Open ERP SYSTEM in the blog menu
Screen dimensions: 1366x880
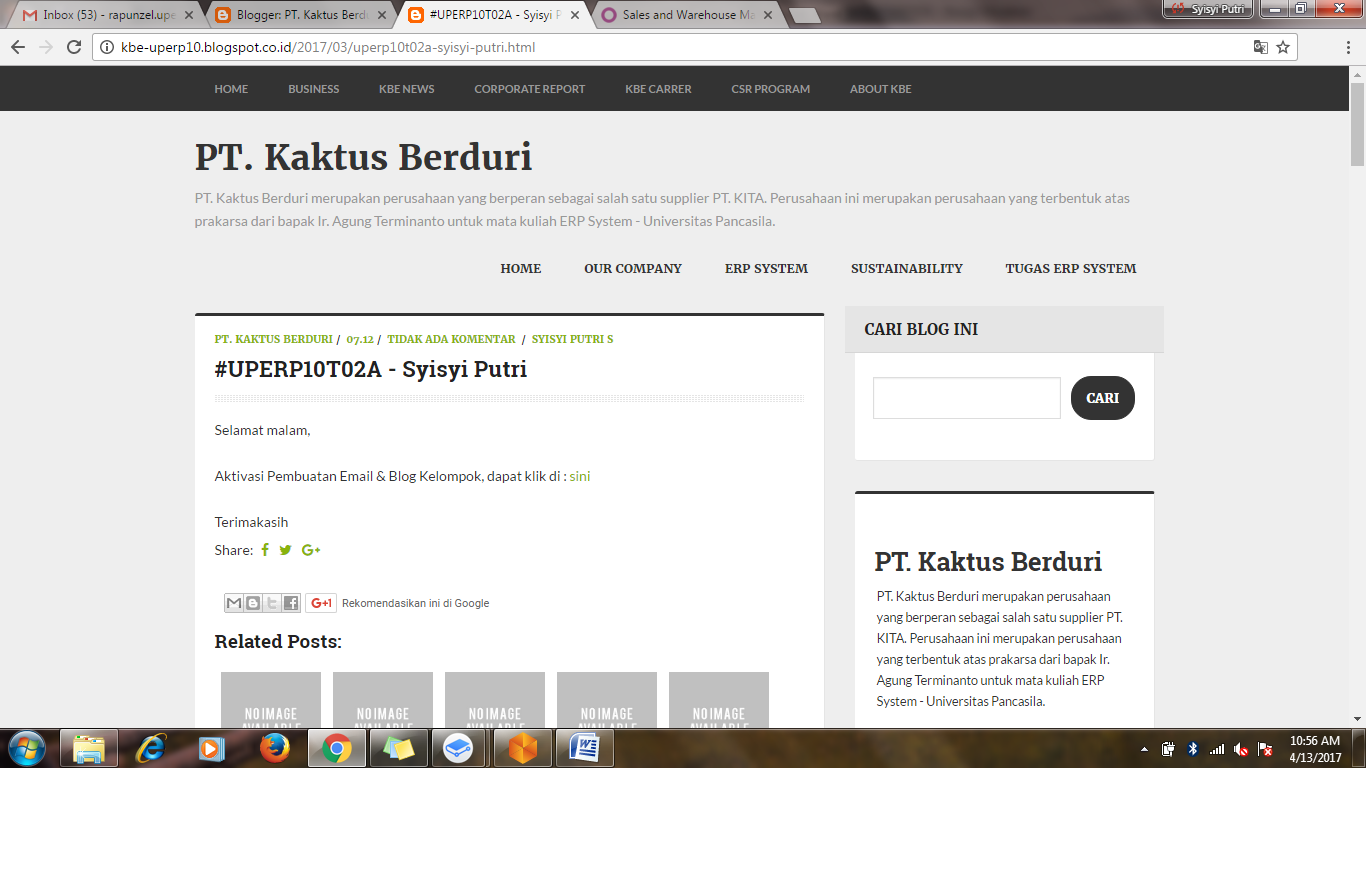point(766,268)
